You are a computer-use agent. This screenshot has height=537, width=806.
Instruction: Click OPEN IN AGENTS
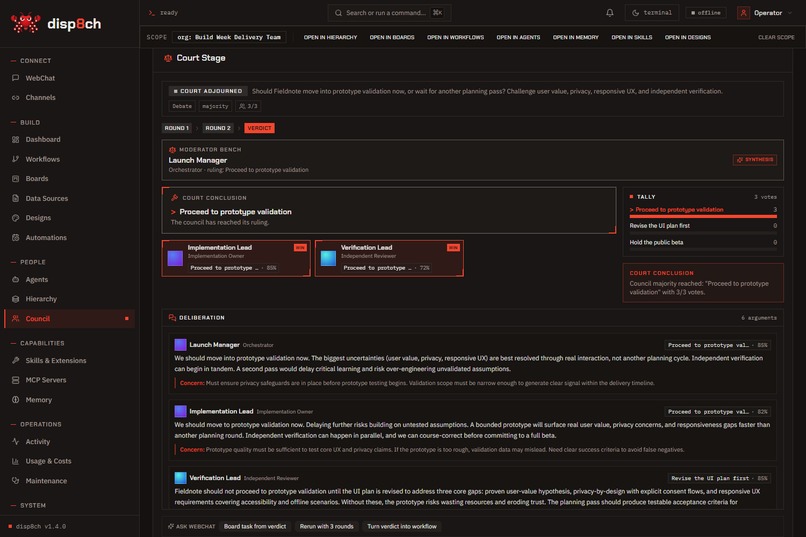coord(518,38)
